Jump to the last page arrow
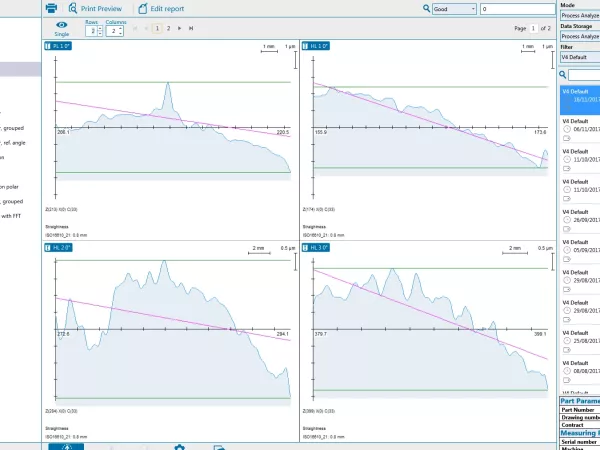 click(192, 29)
